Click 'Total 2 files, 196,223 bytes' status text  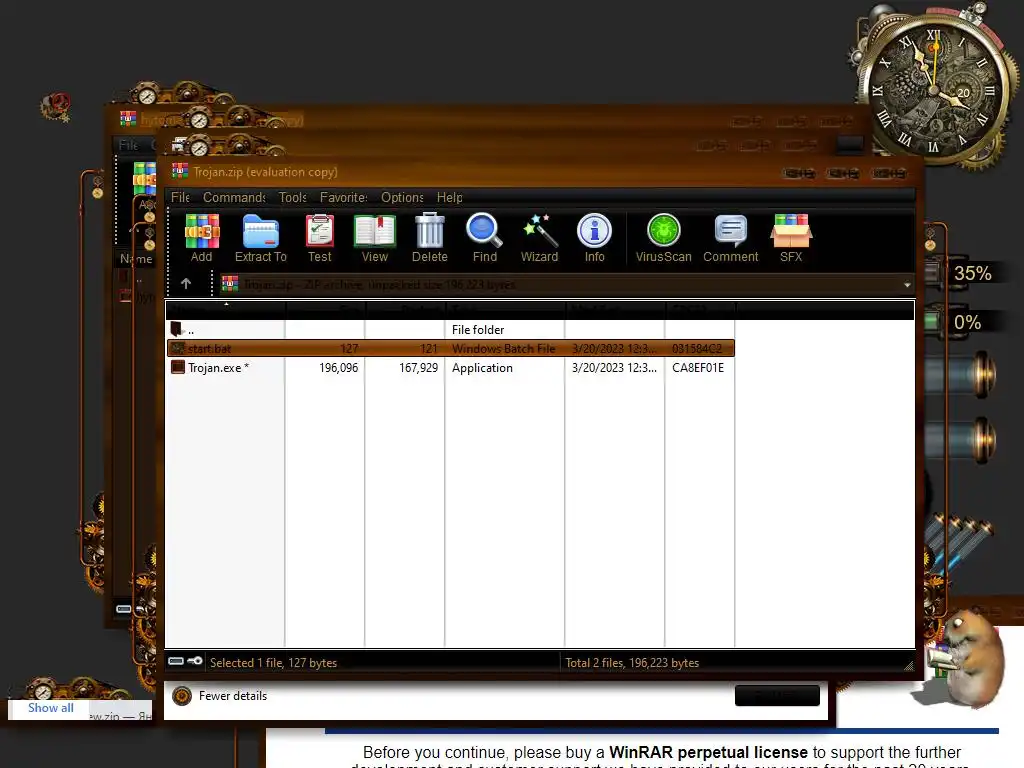pyautogui.click(x=632, y=662)
